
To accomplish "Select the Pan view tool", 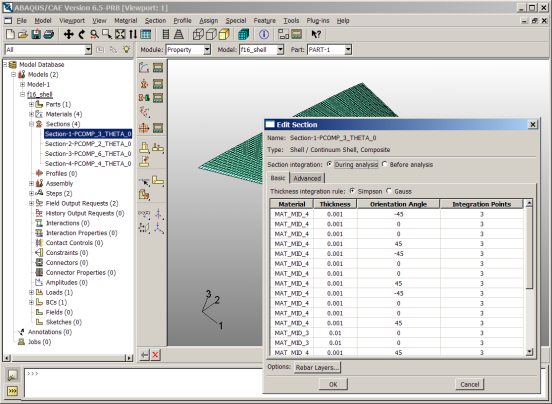I will coord(68,34).
